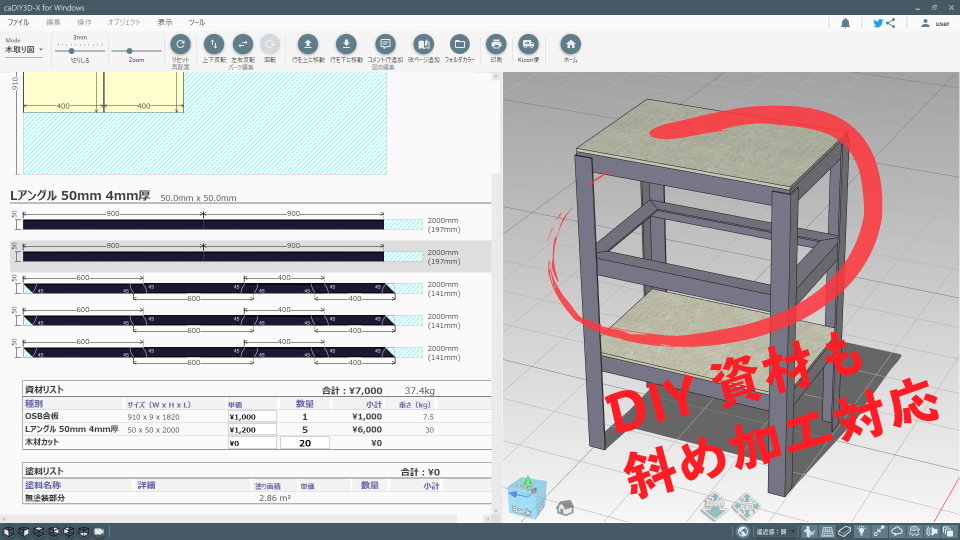This screenshot has width=960, height=540.
Task: Open the user account menu
Action: [x=935, y=23]
